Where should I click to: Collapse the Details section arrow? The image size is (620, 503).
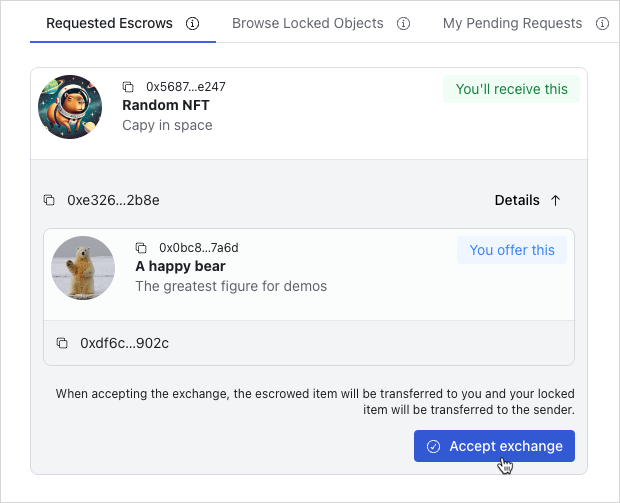coord(556,200)
